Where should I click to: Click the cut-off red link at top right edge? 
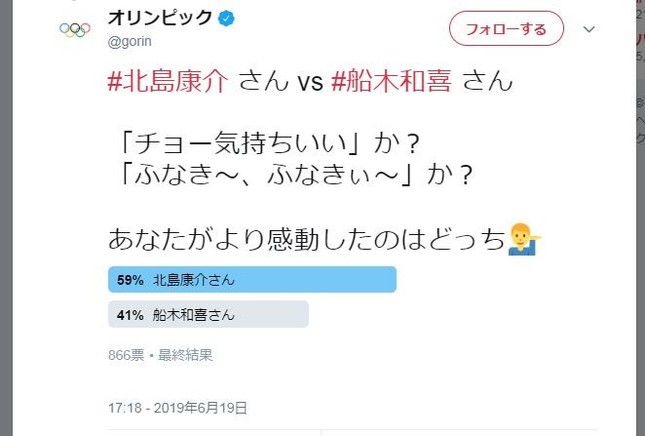tap(640, 40)
